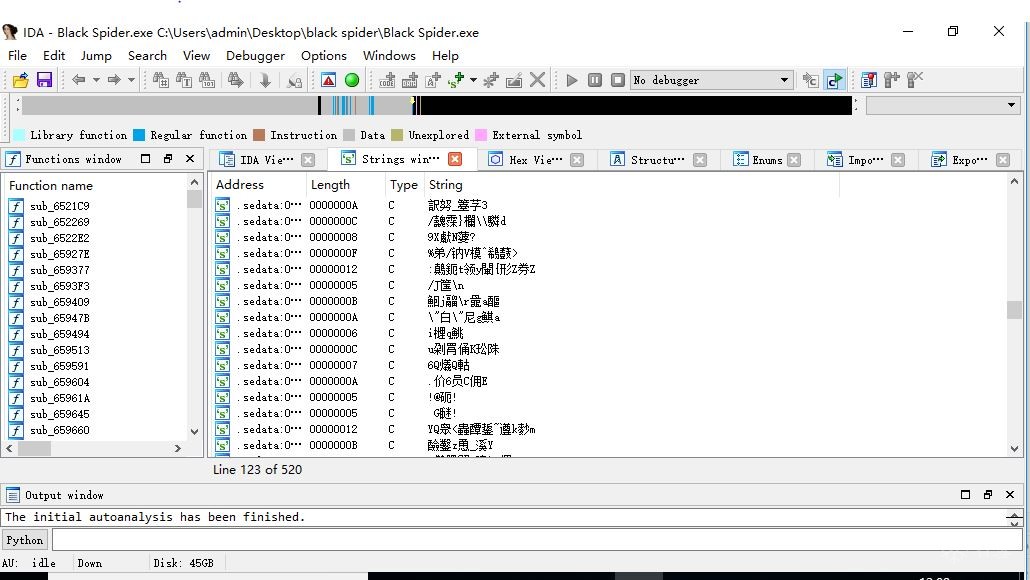Open the empty combo box beside navigation band
Screen dimensions: 1030x580
pos(943,105)
